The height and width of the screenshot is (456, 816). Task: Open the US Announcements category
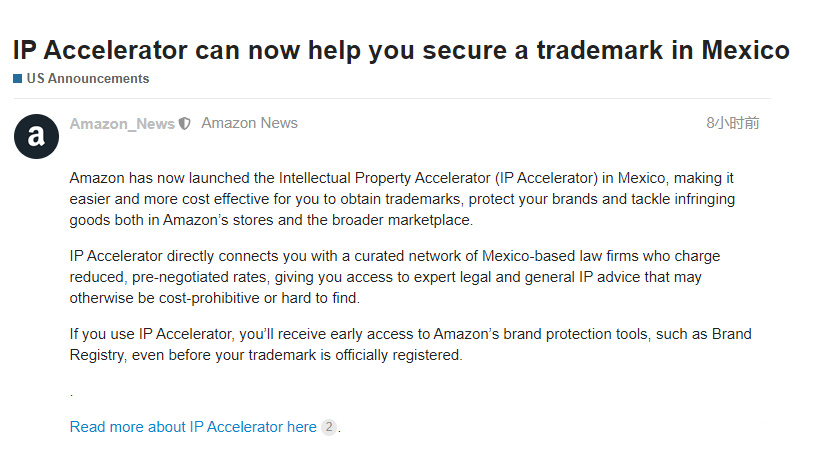(x=87, y=79)
